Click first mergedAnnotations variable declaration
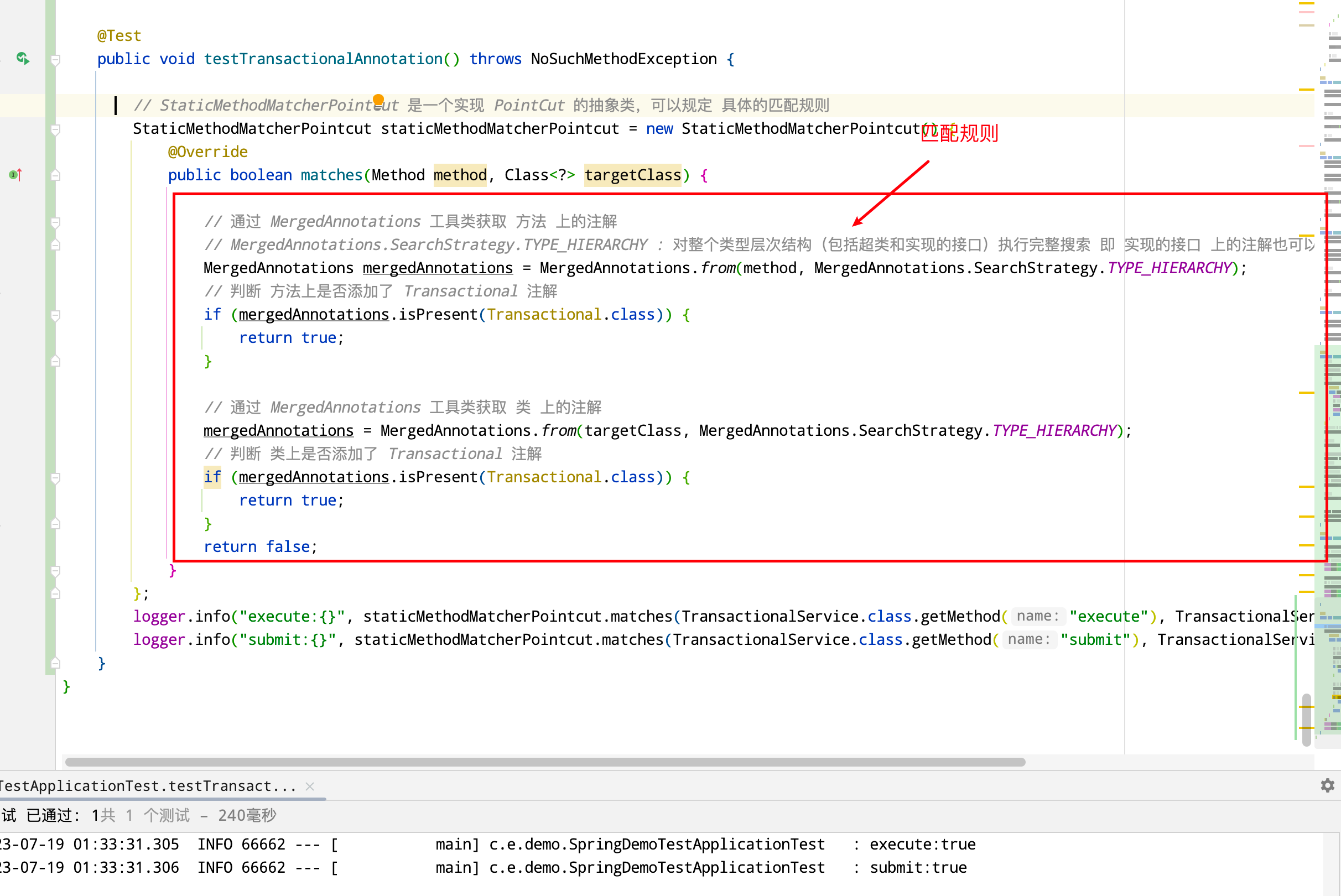Image resolution: width=1341 pixels, height=896 pixels. pos(438,268)
